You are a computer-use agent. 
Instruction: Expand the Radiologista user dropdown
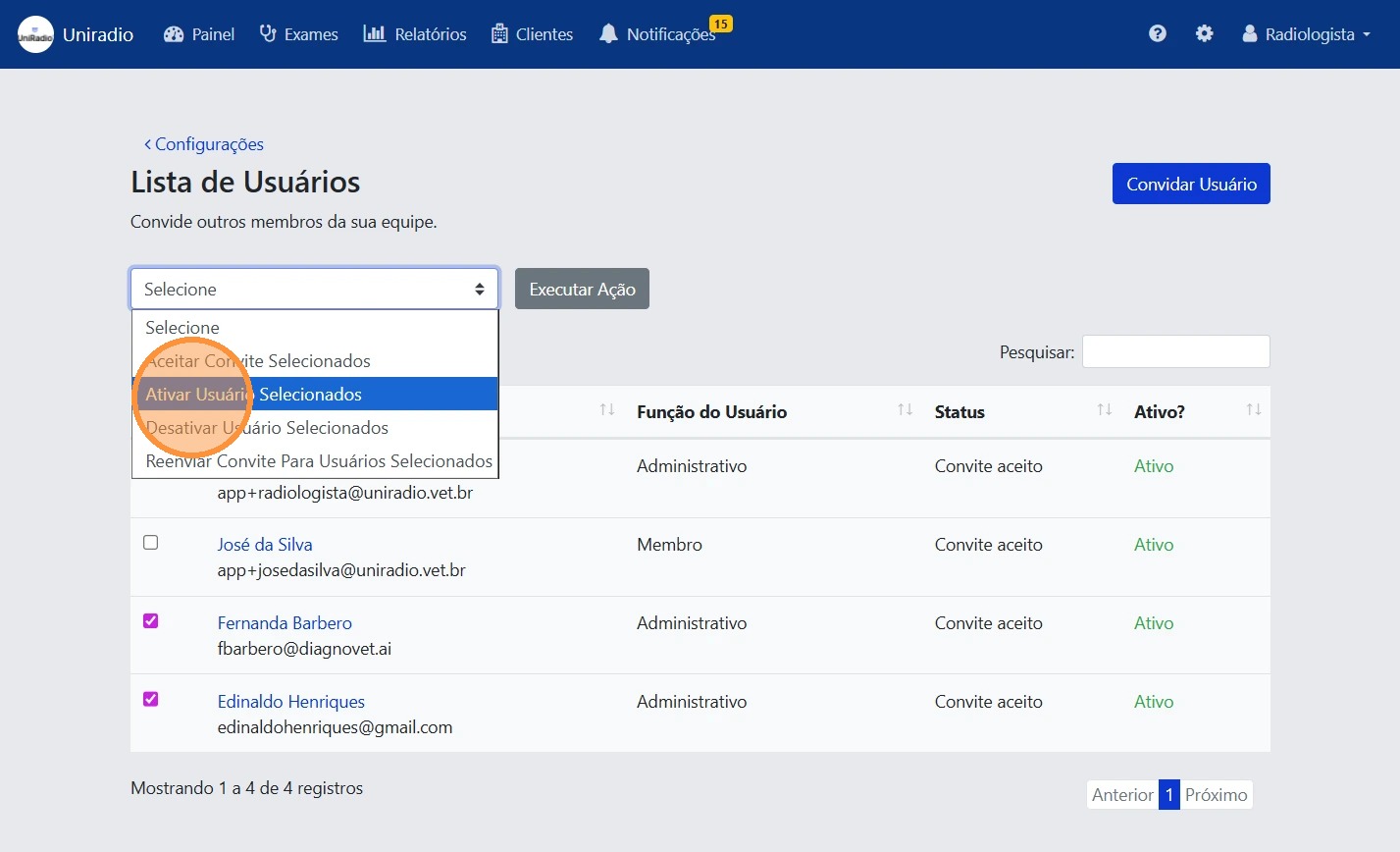tap(1307, 34)
